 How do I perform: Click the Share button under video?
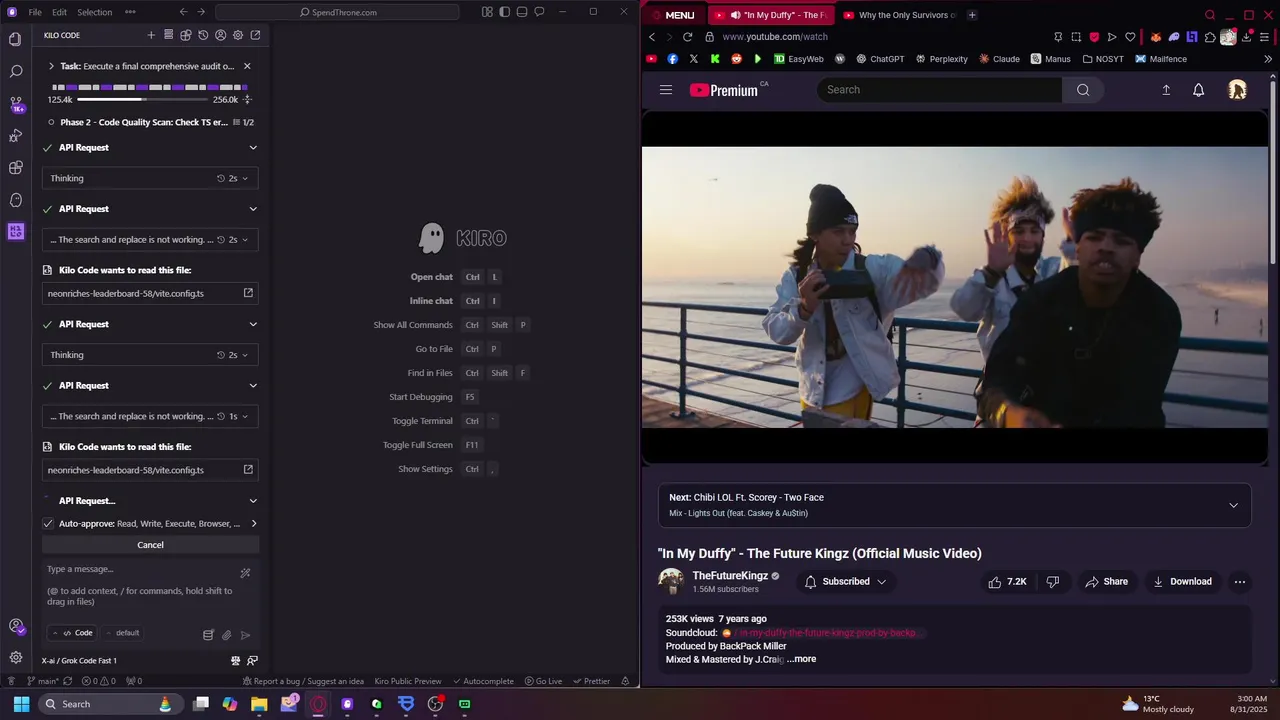[1106, 582]
